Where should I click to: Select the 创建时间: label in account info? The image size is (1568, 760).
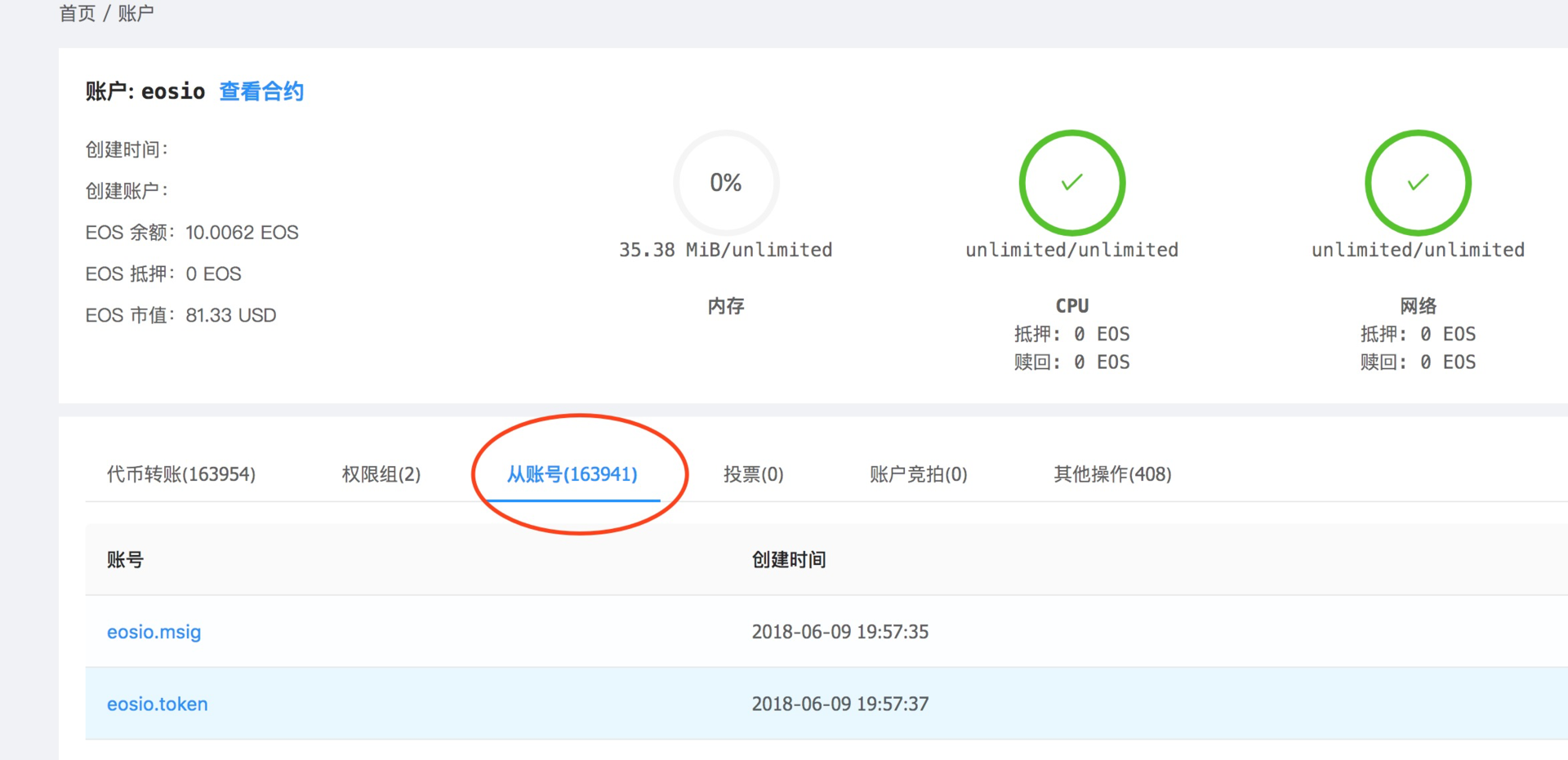point(127,149)
